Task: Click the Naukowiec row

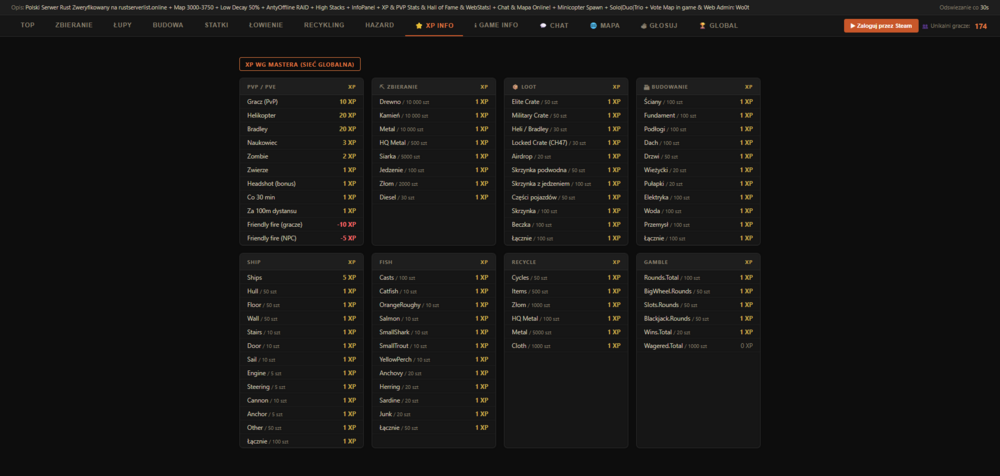Action: (301, 143)
